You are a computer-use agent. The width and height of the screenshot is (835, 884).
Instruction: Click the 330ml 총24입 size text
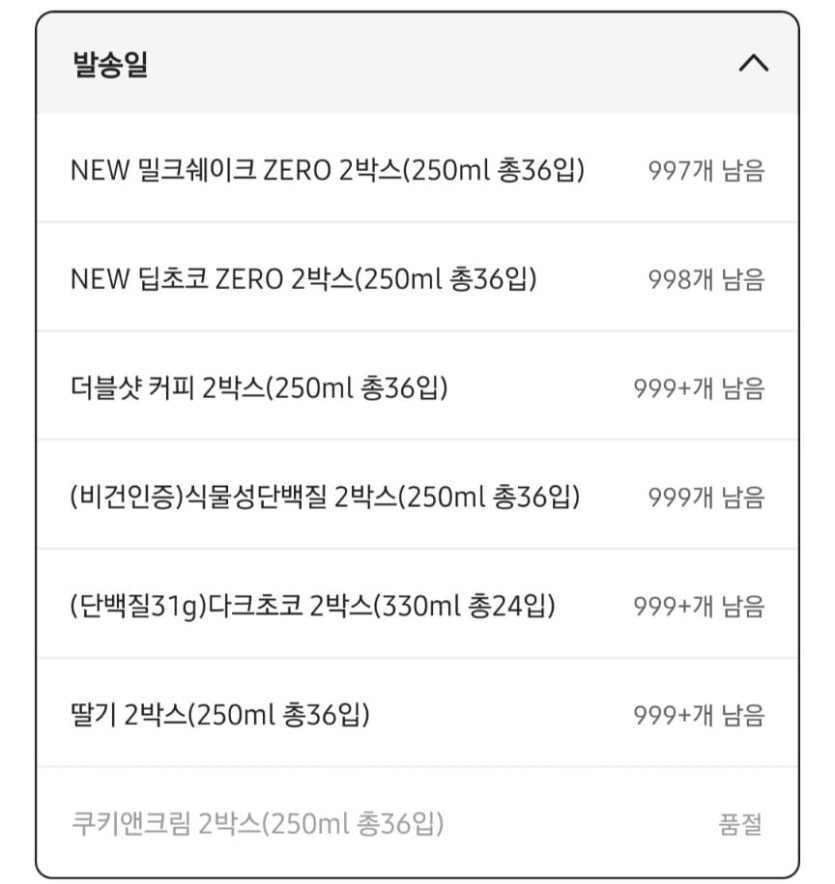(464, 606)
